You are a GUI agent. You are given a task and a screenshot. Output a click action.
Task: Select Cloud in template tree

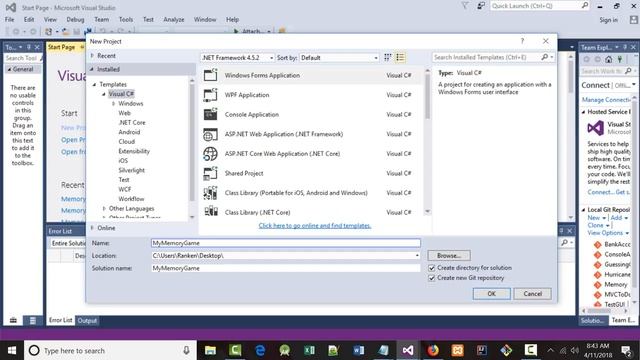coord(127,142)
